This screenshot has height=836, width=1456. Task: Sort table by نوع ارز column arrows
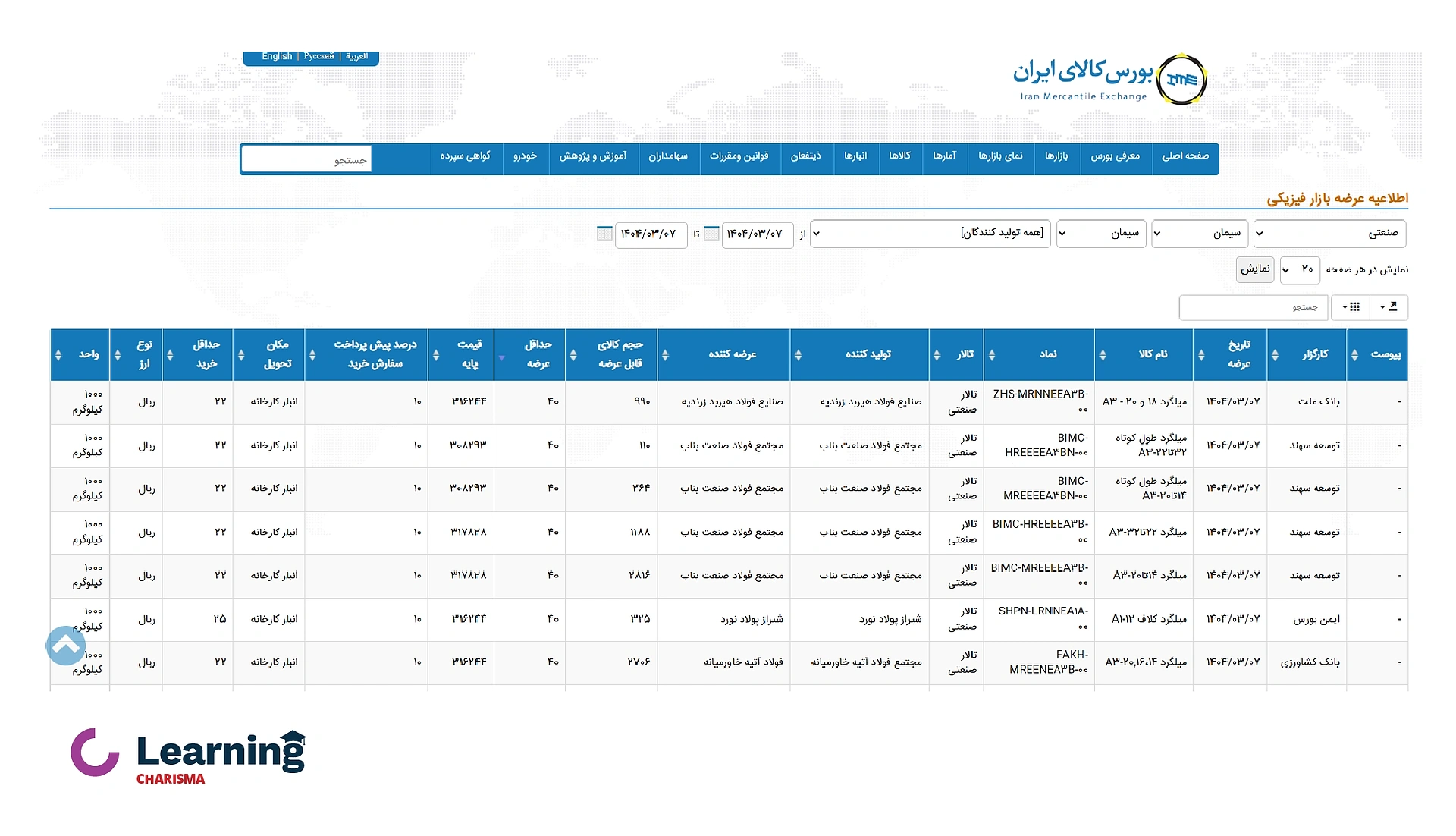(118, 355)
